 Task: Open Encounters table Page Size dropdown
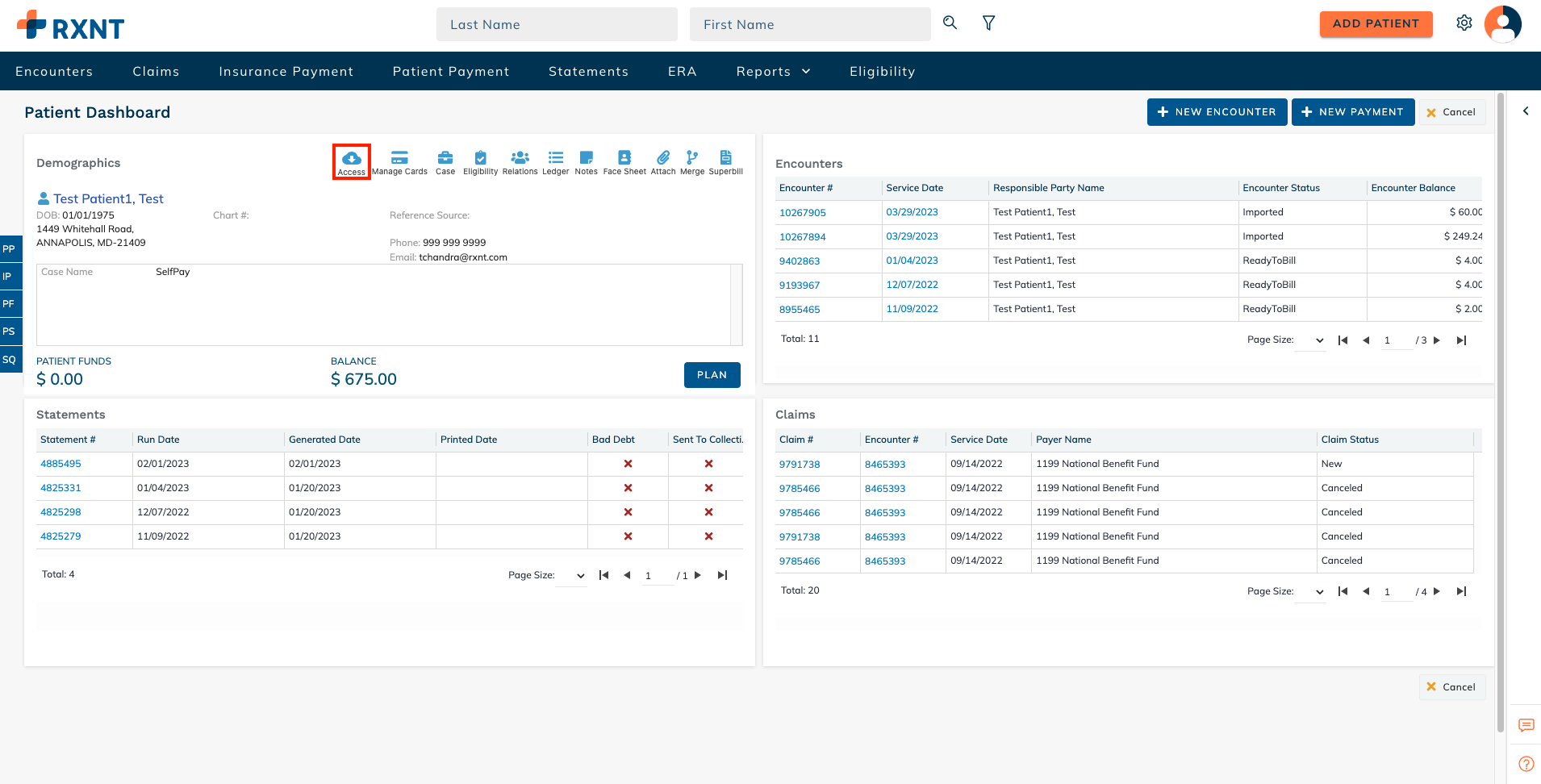coord(1310,340)
